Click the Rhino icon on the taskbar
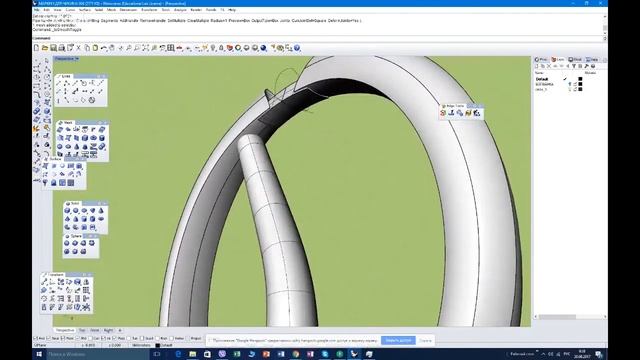Image resolution: width=640 pixels, height=360 pixels. pyautogui.click(x=354, y=354)
